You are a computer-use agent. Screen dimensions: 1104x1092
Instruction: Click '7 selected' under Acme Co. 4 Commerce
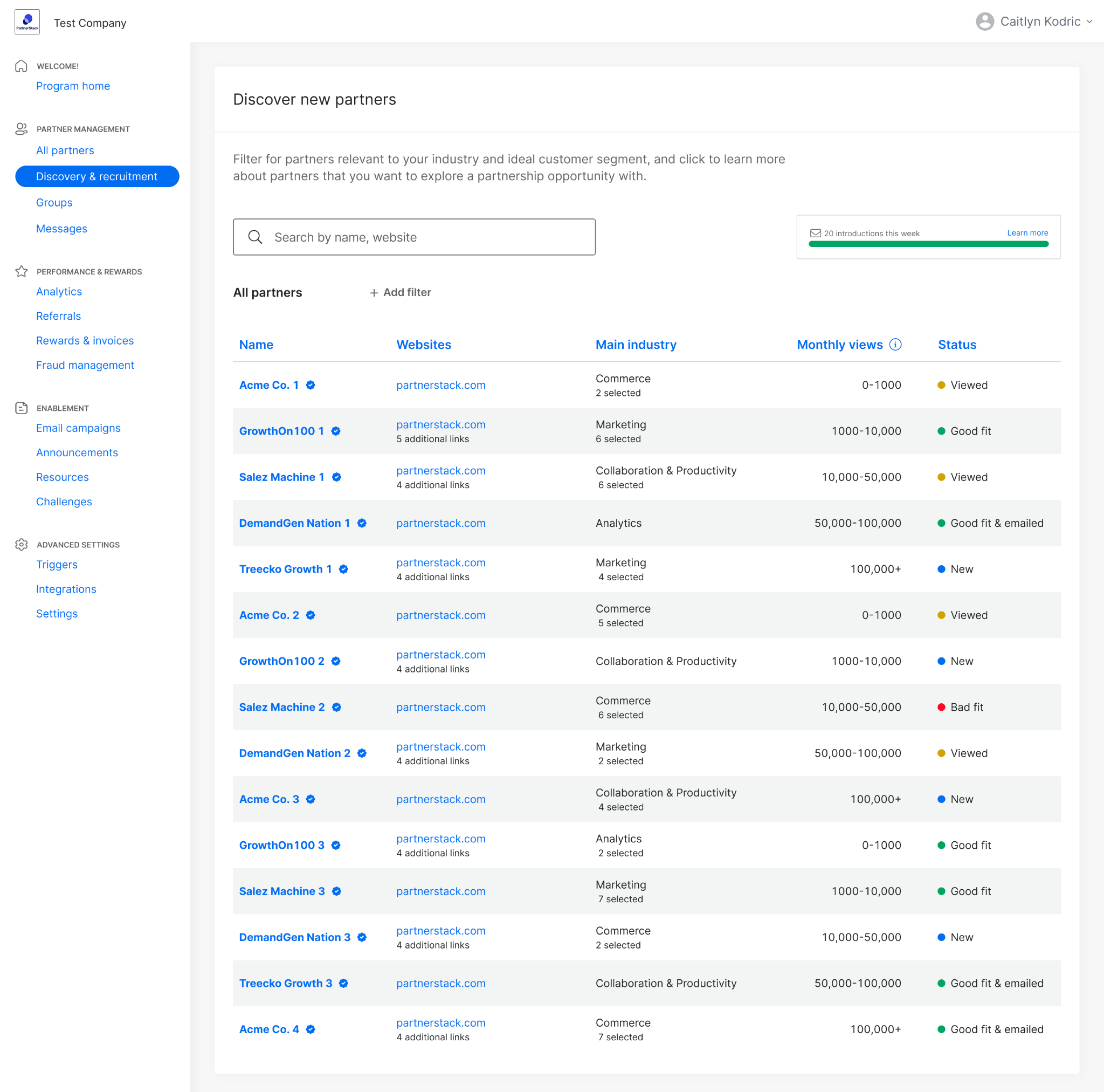pos(620,1037)
